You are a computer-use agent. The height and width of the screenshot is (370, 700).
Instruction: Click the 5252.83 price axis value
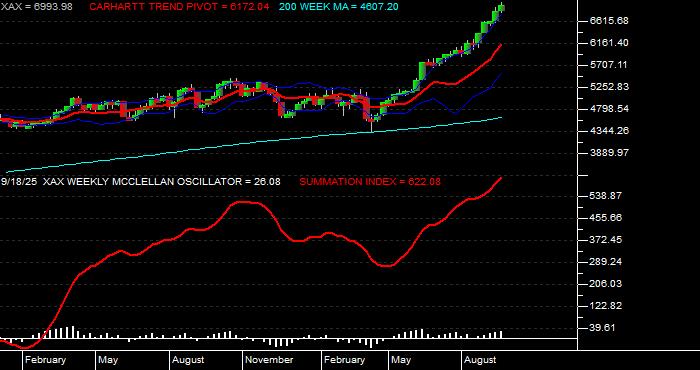pos(609,87)
